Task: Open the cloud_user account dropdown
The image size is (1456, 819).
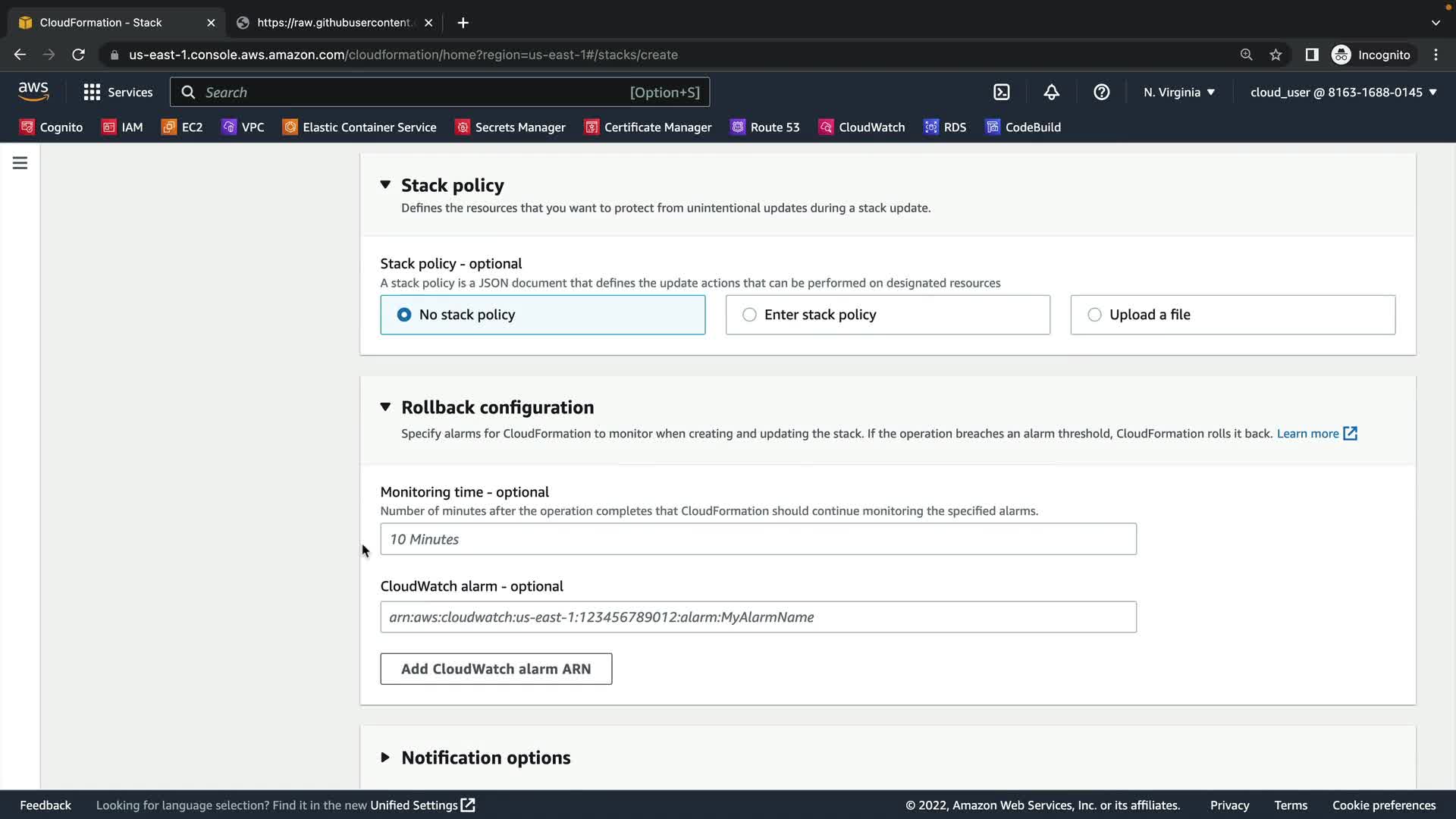Action: [x=1343, y=93]
